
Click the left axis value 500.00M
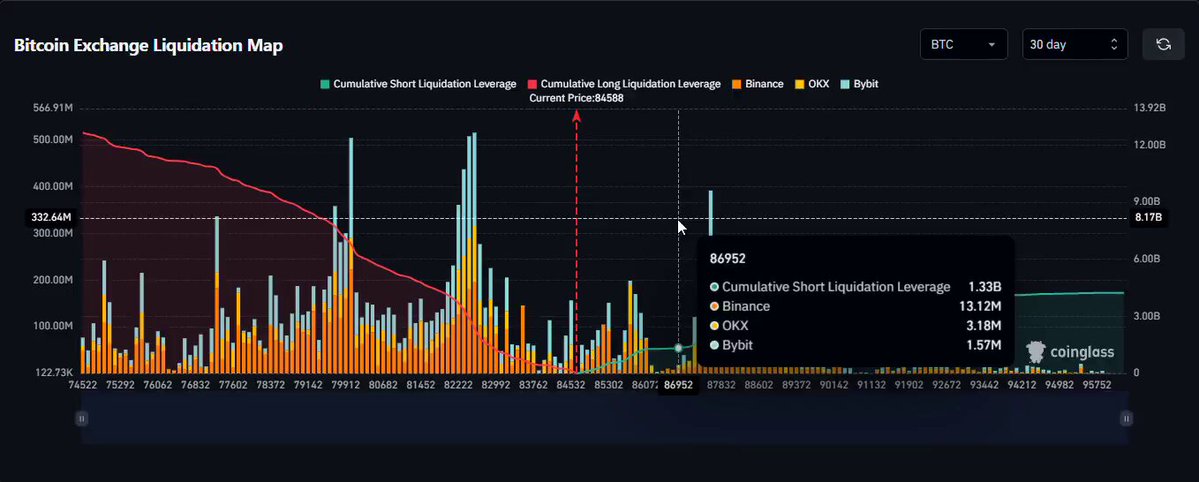pos(53,140)
